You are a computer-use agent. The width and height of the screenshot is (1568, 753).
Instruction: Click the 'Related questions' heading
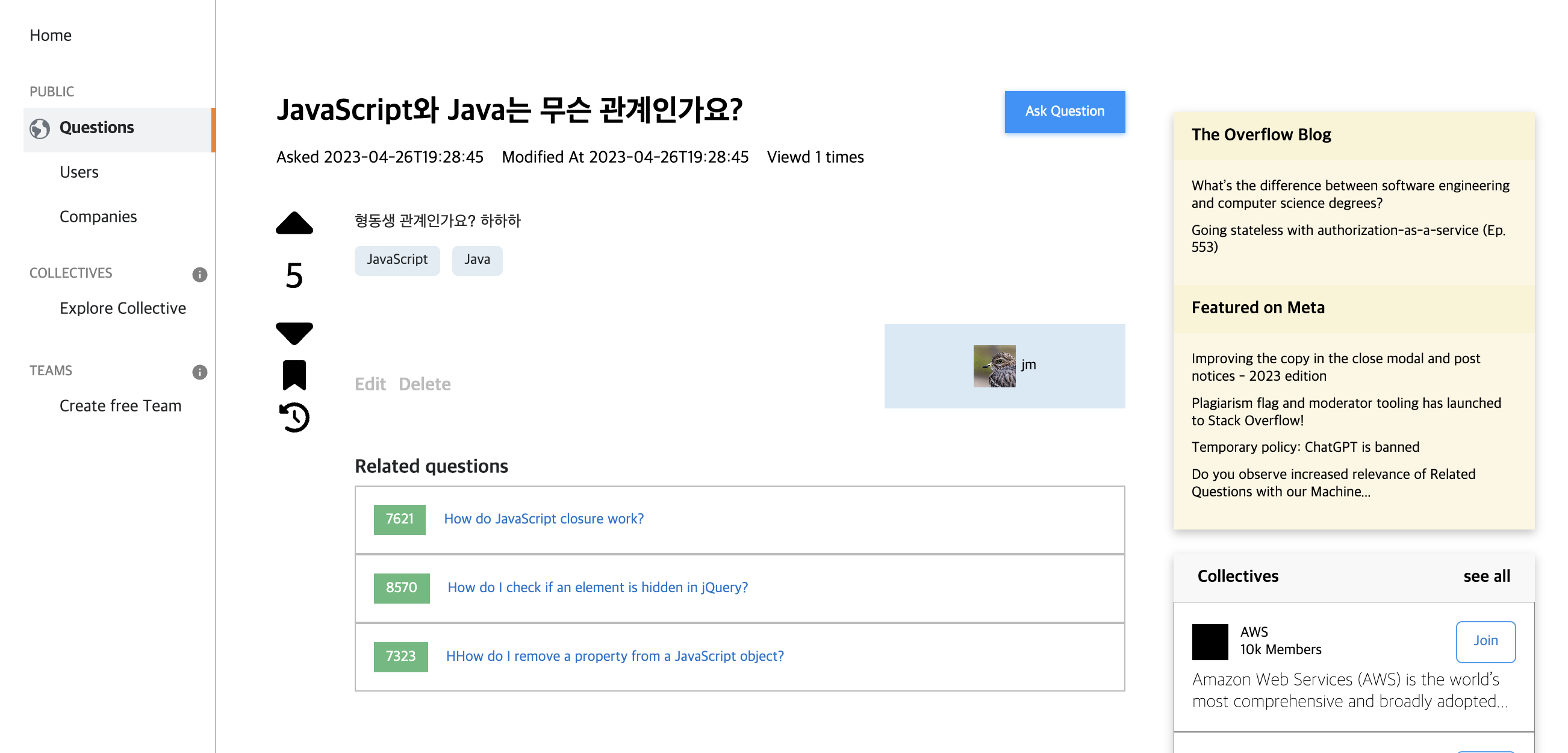coord(431,466)
